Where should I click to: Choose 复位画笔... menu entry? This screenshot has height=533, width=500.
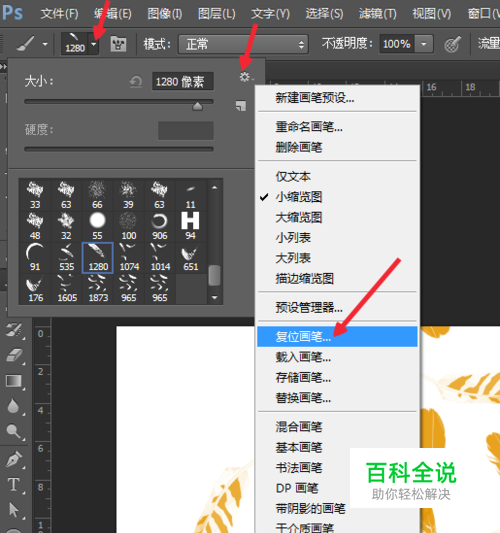pos(338,337)
